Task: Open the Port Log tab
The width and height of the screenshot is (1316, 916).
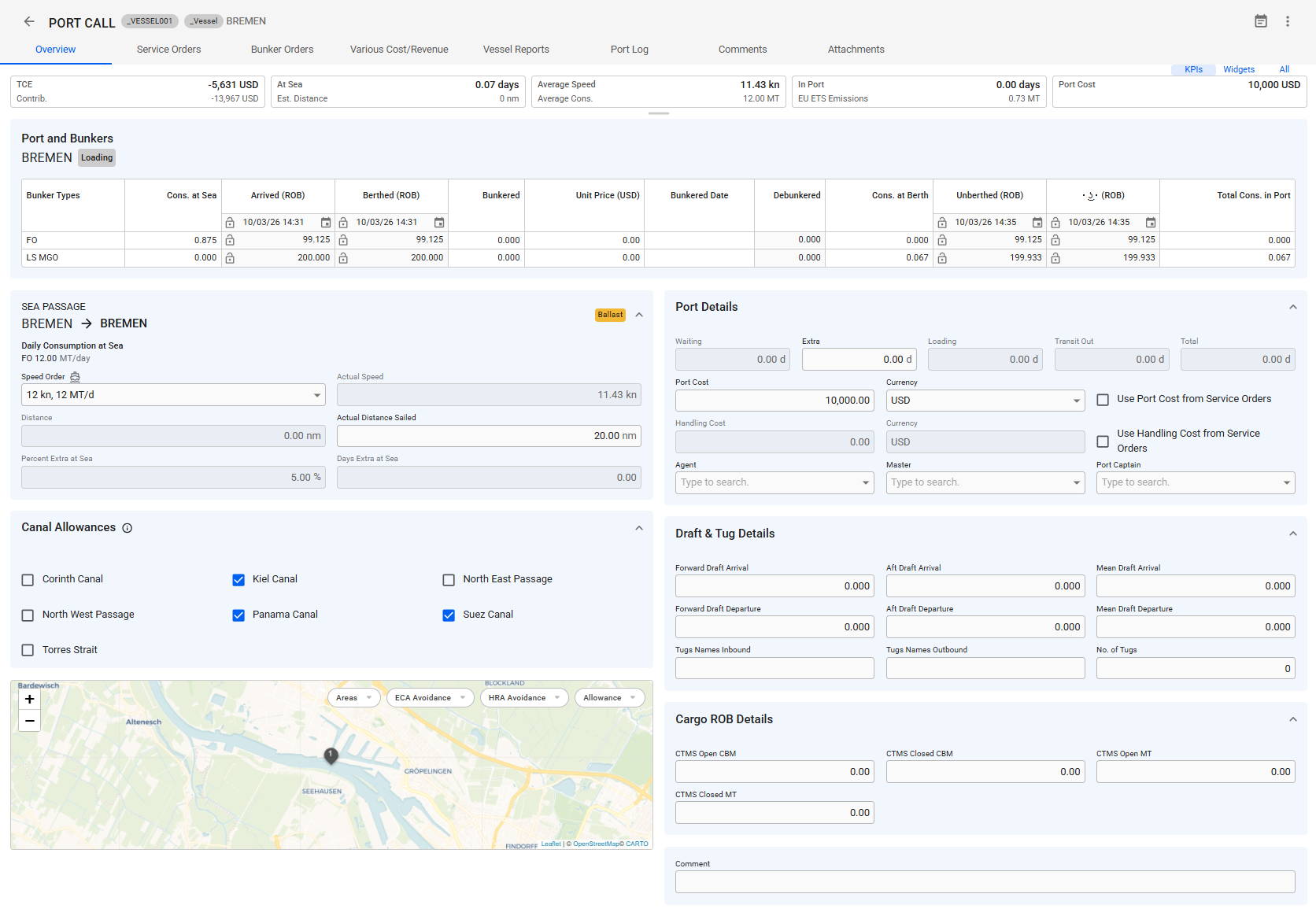Action: [x=629, y=50]
